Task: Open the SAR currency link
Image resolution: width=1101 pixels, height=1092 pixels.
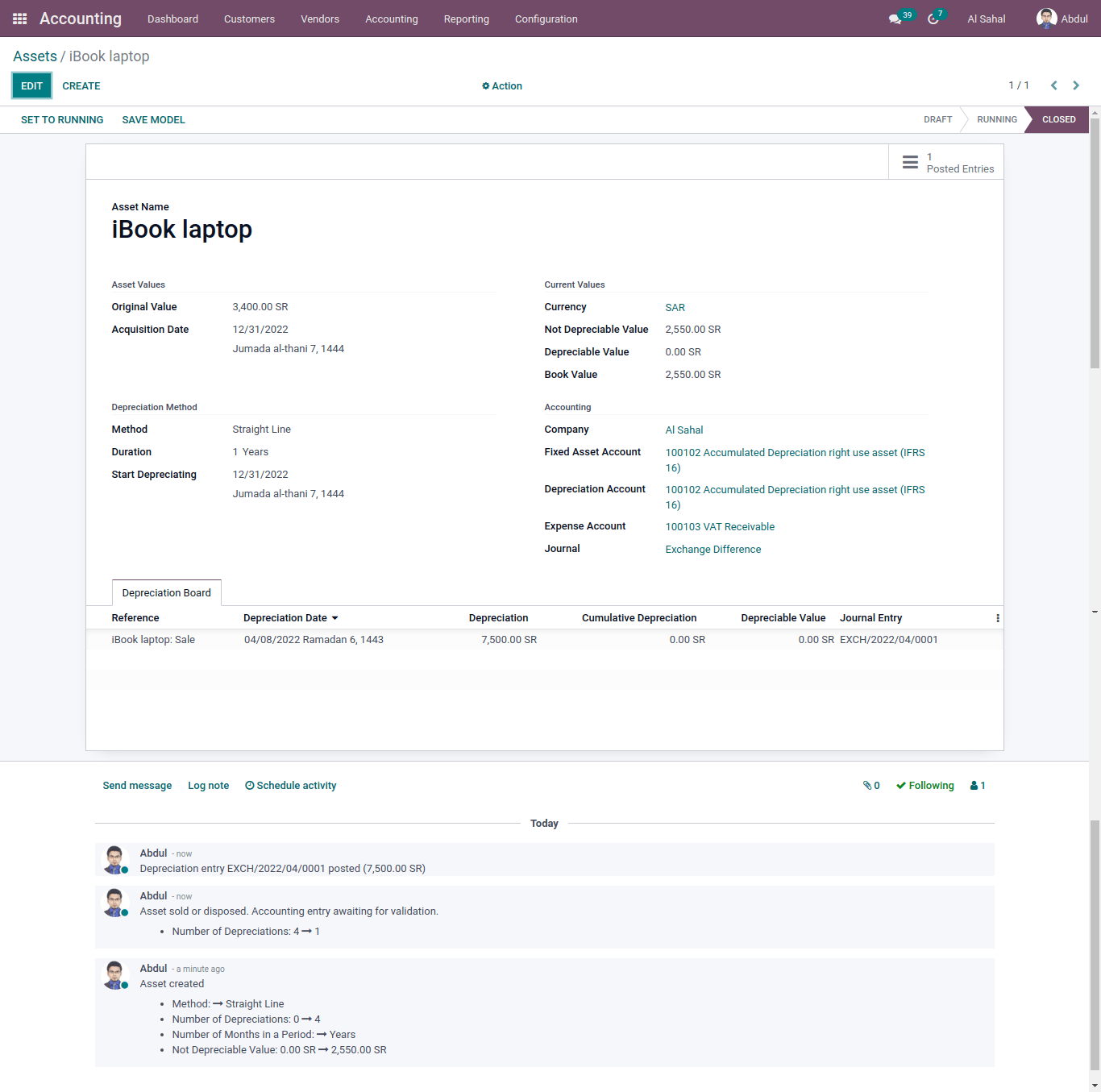Action: point(675,308)
